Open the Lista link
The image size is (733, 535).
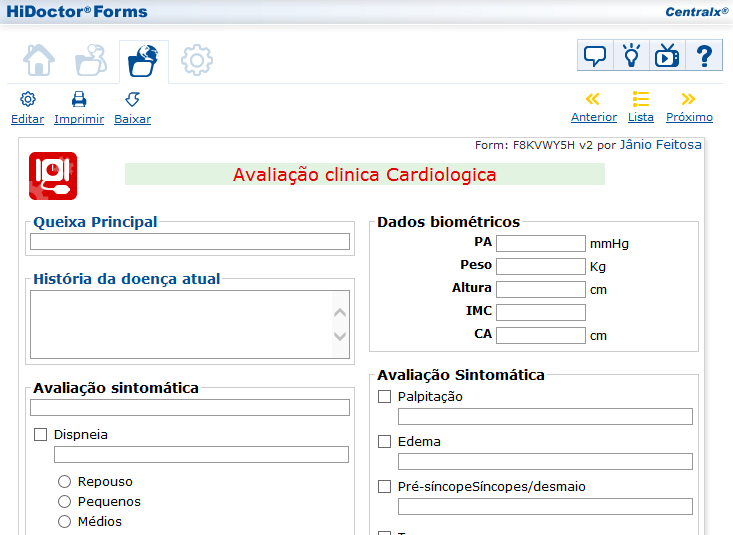coord(640,117)
